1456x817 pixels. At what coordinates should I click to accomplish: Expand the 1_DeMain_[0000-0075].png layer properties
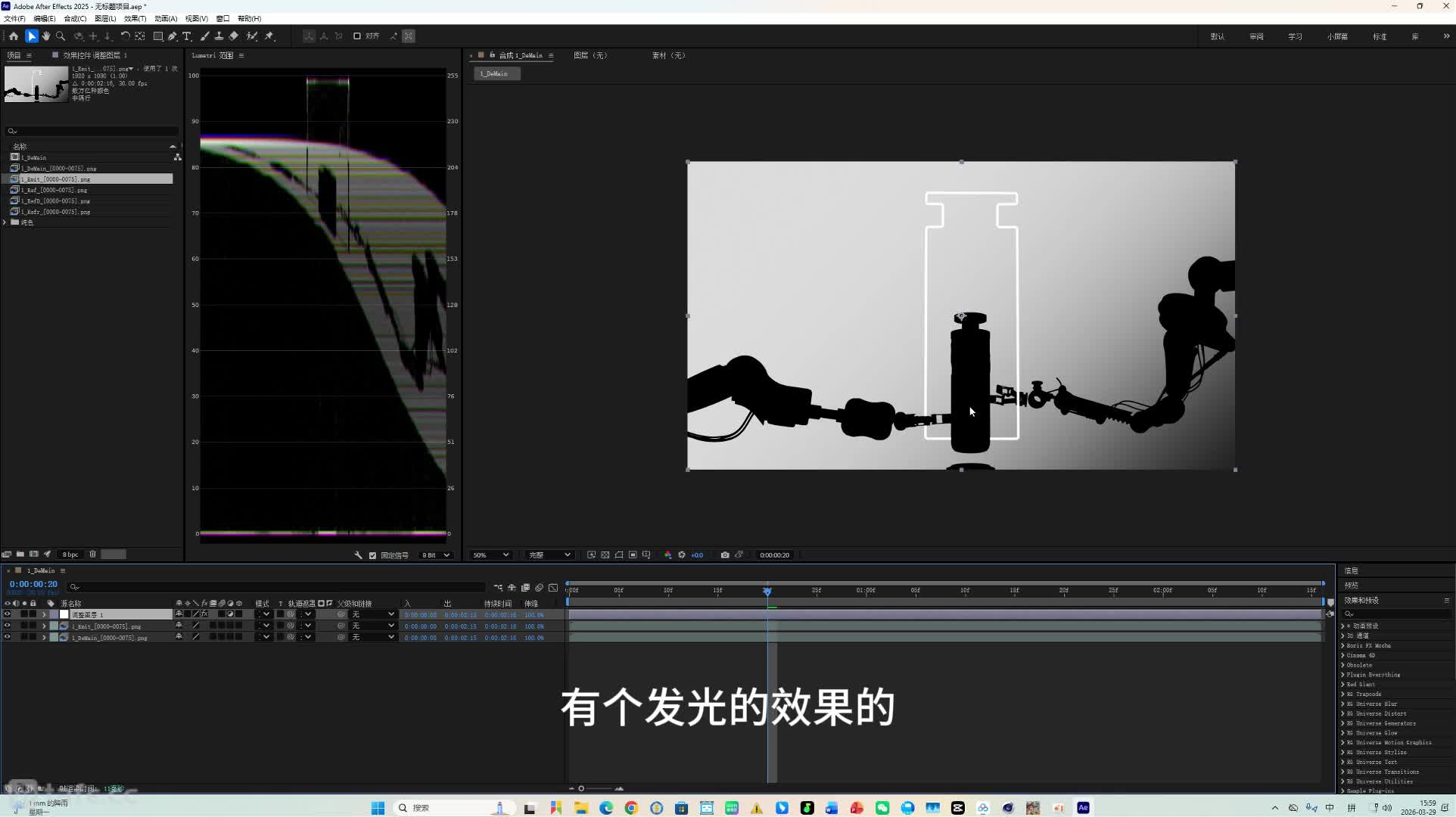(x=44, y=638)
